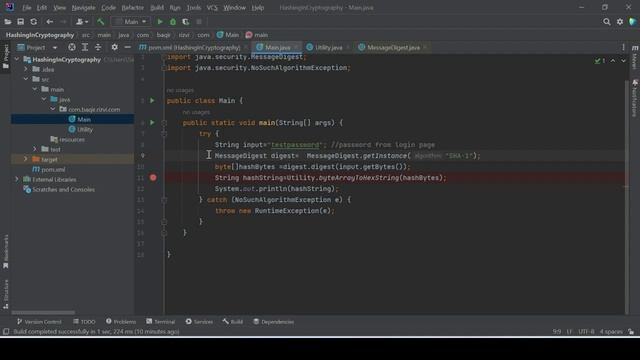Open Services tool window
Image resolution: width=640 pixels, height=360 pixels.
click(x=199, y=322)
